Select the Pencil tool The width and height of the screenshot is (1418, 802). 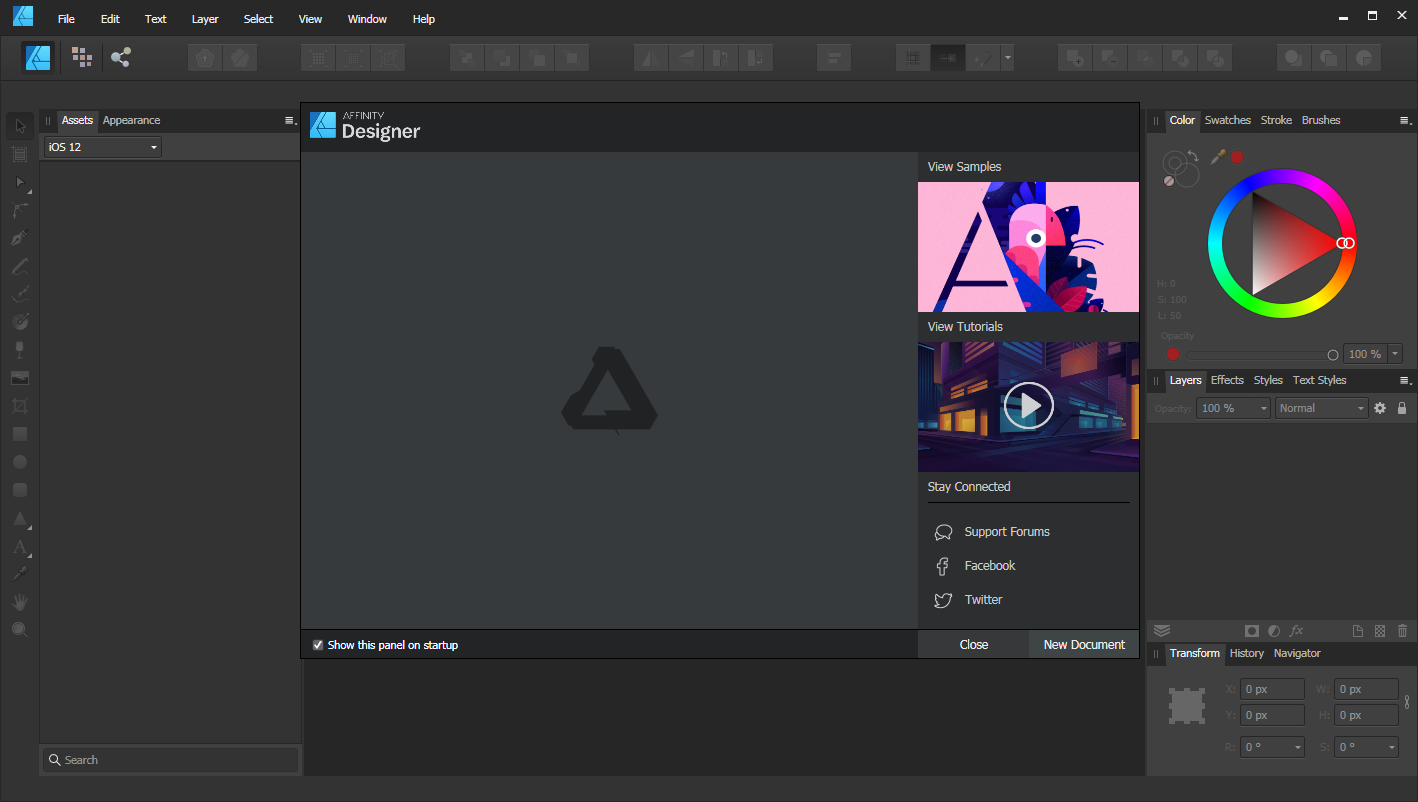20,266
